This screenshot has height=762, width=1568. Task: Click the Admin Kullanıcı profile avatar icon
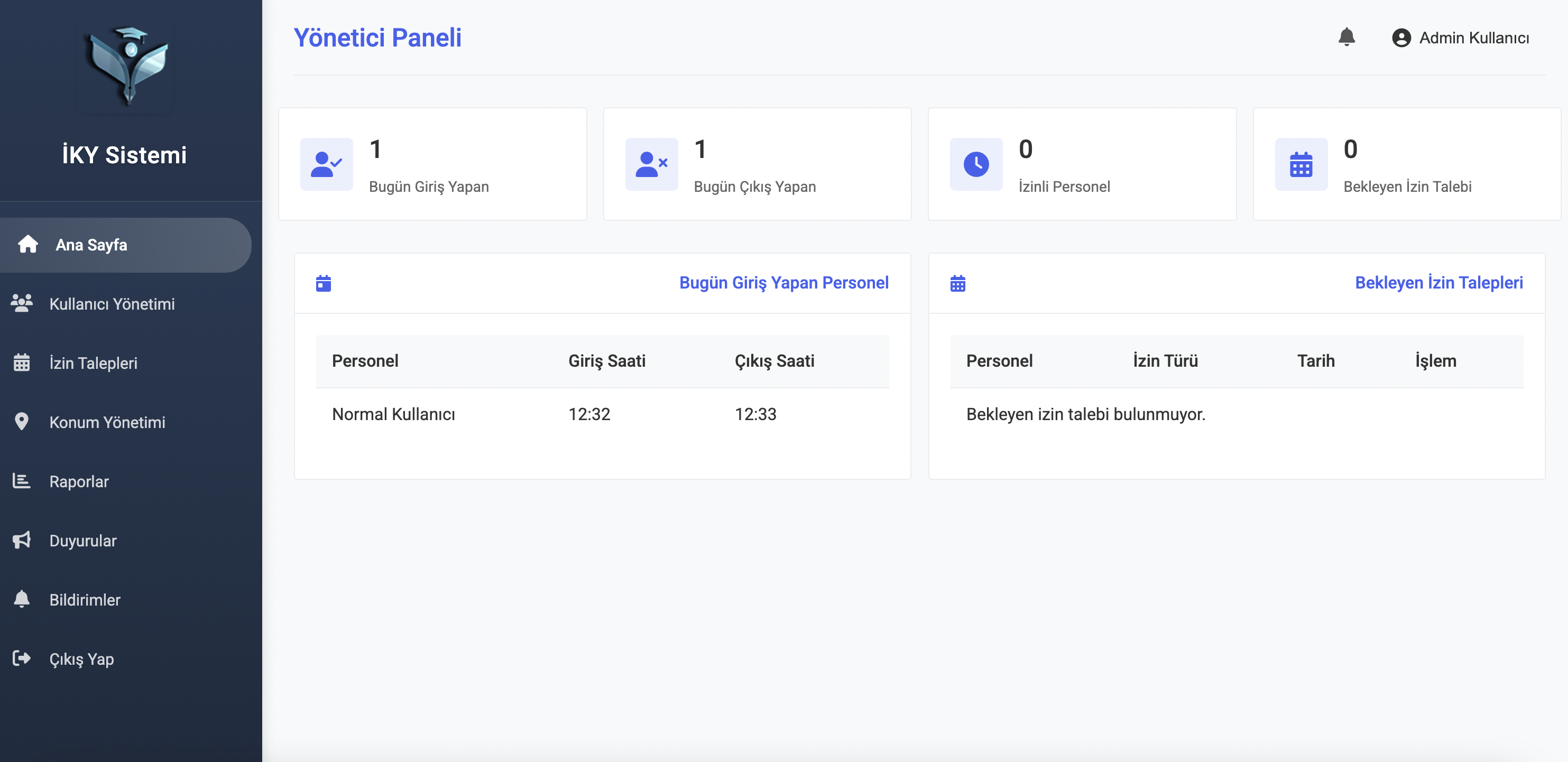pos(1401,38)
